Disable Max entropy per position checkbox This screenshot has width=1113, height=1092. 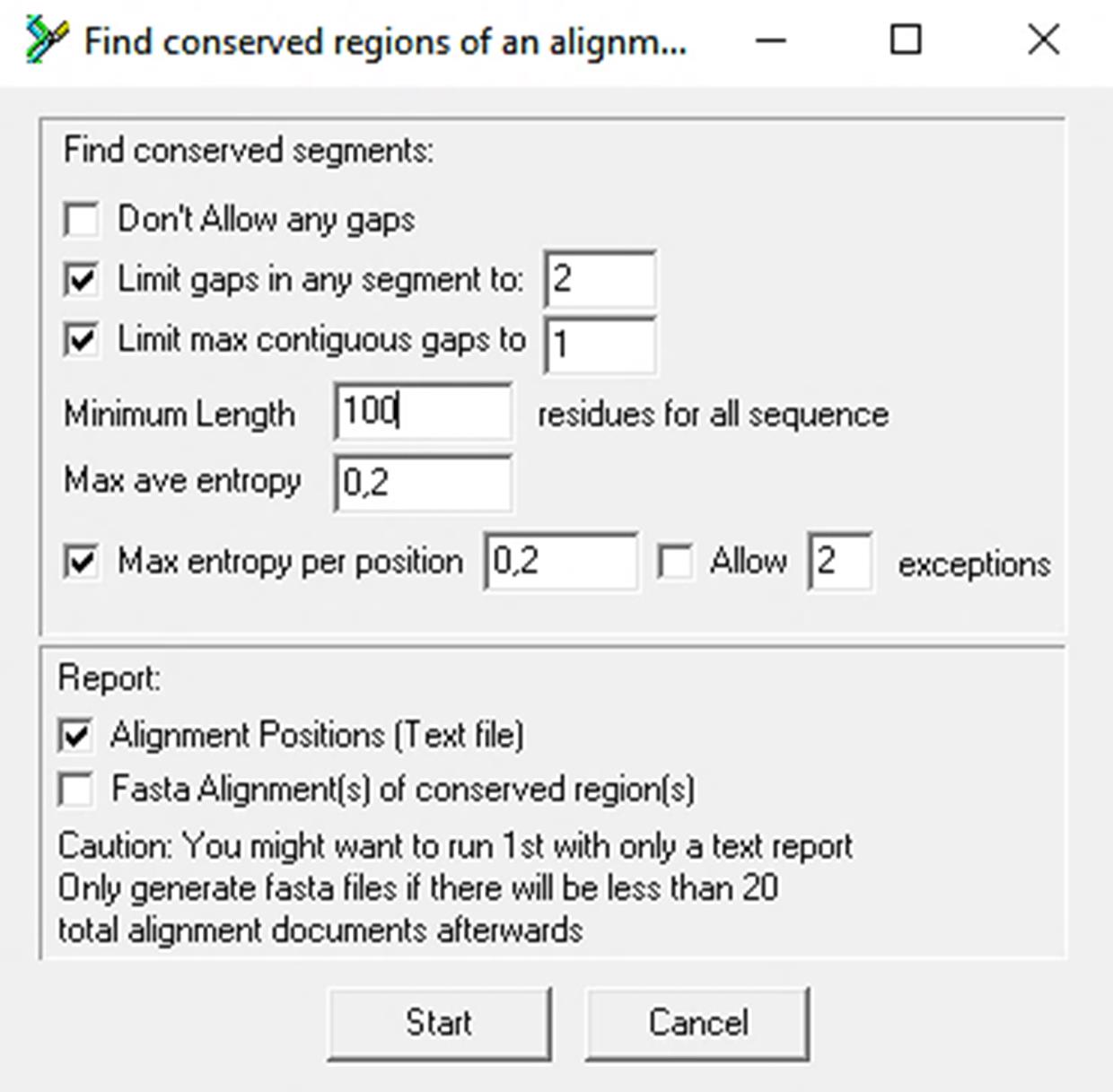tap(82, 563)
